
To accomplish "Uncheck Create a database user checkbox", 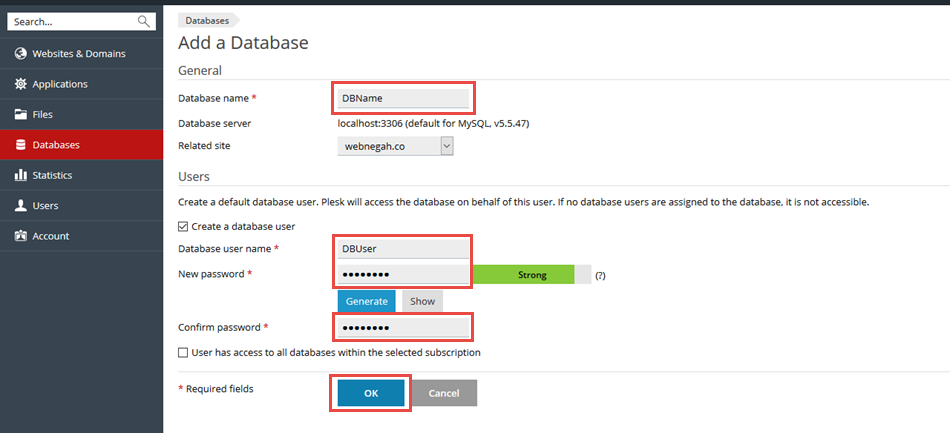I will pos(183,226).
